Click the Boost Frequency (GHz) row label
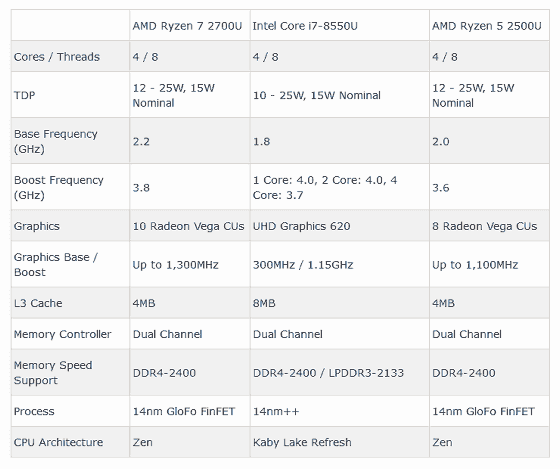The image size is (560, 469). (70, 187)
